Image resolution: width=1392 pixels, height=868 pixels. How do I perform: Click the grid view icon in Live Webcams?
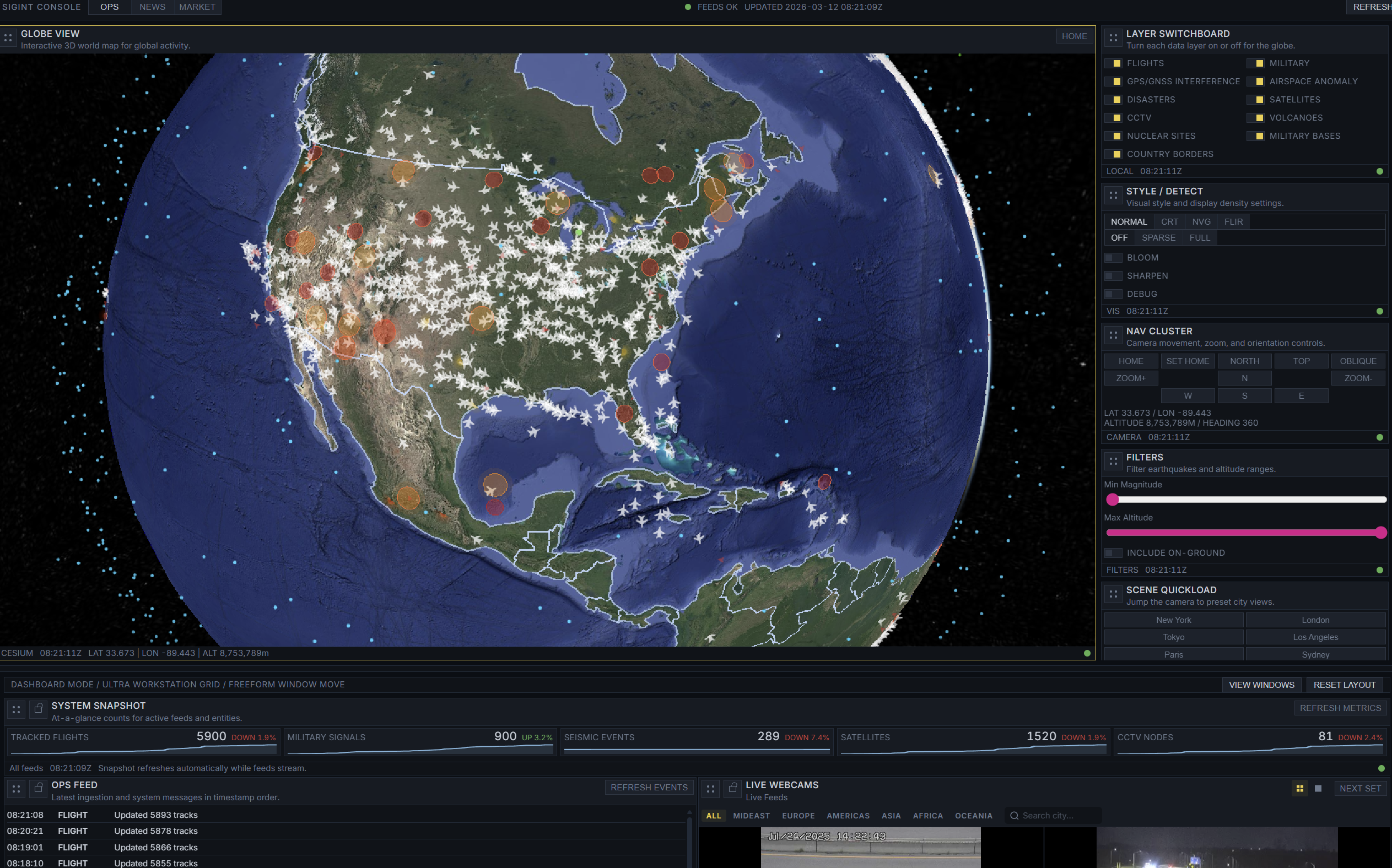click(1300, 788)
